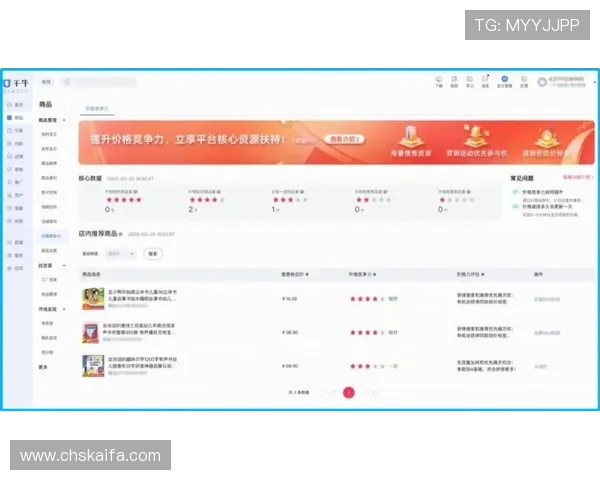
Task: Sort by the 价格竞争力 column header
Action: 362,274
